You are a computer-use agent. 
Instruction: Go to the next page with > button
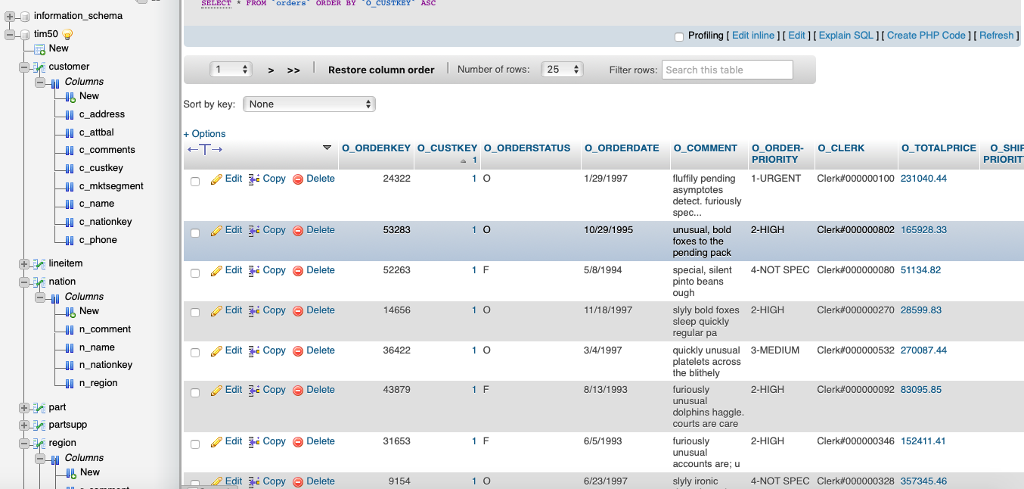(x=271, y=70)
